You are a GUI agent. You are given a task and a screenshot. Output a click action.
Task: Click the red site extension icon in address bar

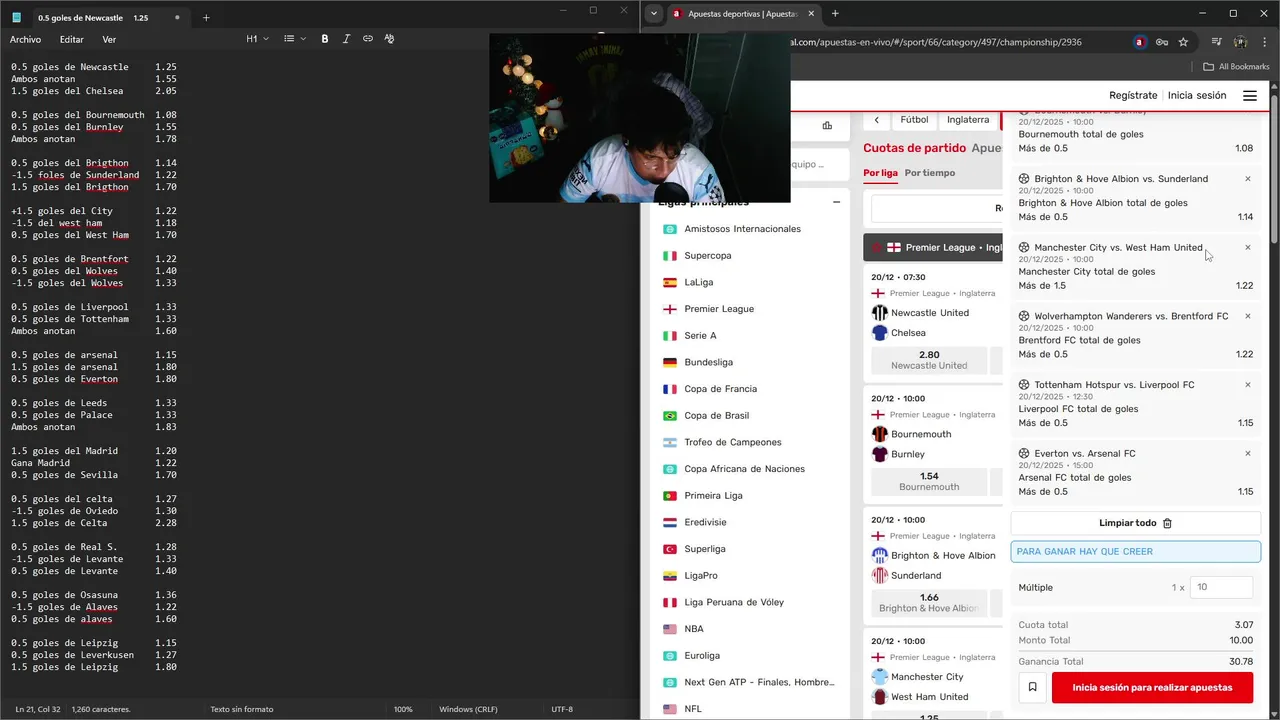pos(1140,42)
